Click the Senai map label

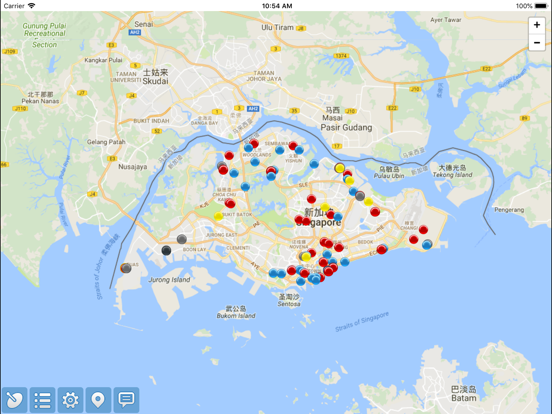[144, 24]
